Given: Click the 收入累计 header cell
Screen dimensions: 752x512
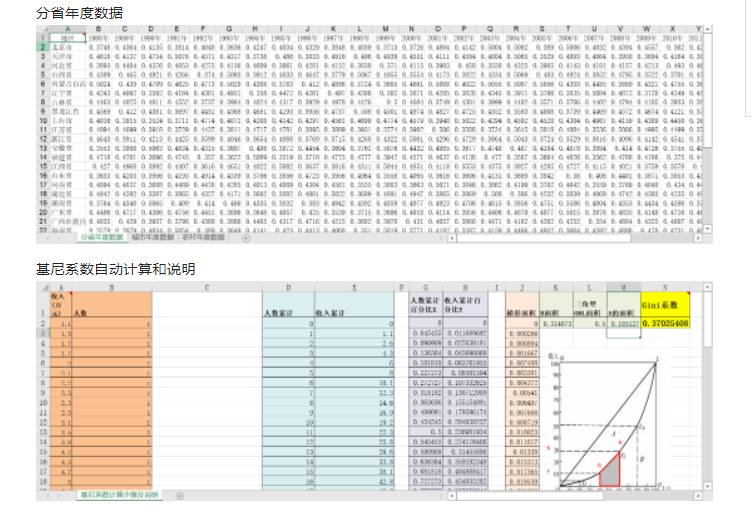Looking at the screenshot, I should [x=354, y=304].
